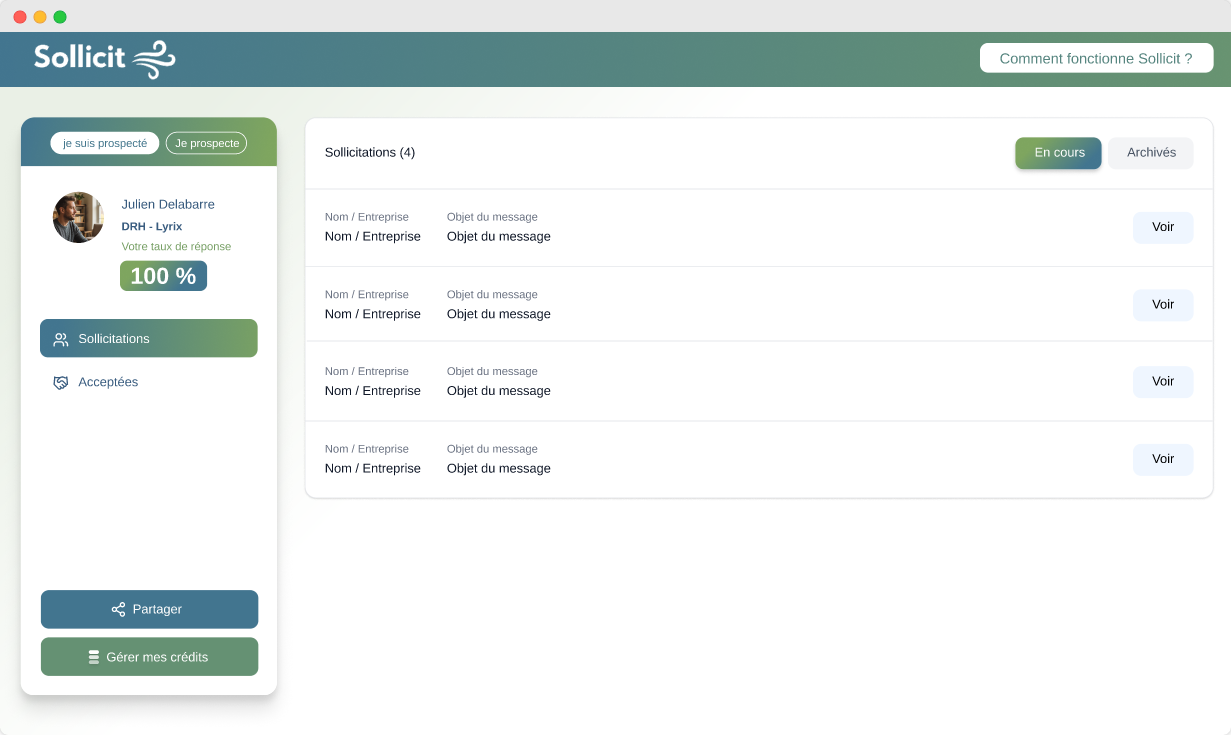This screenshot has width=1231, height=735.
Task: Switch to "Je prospecte" mode
Action: click(x=207, y=143)
